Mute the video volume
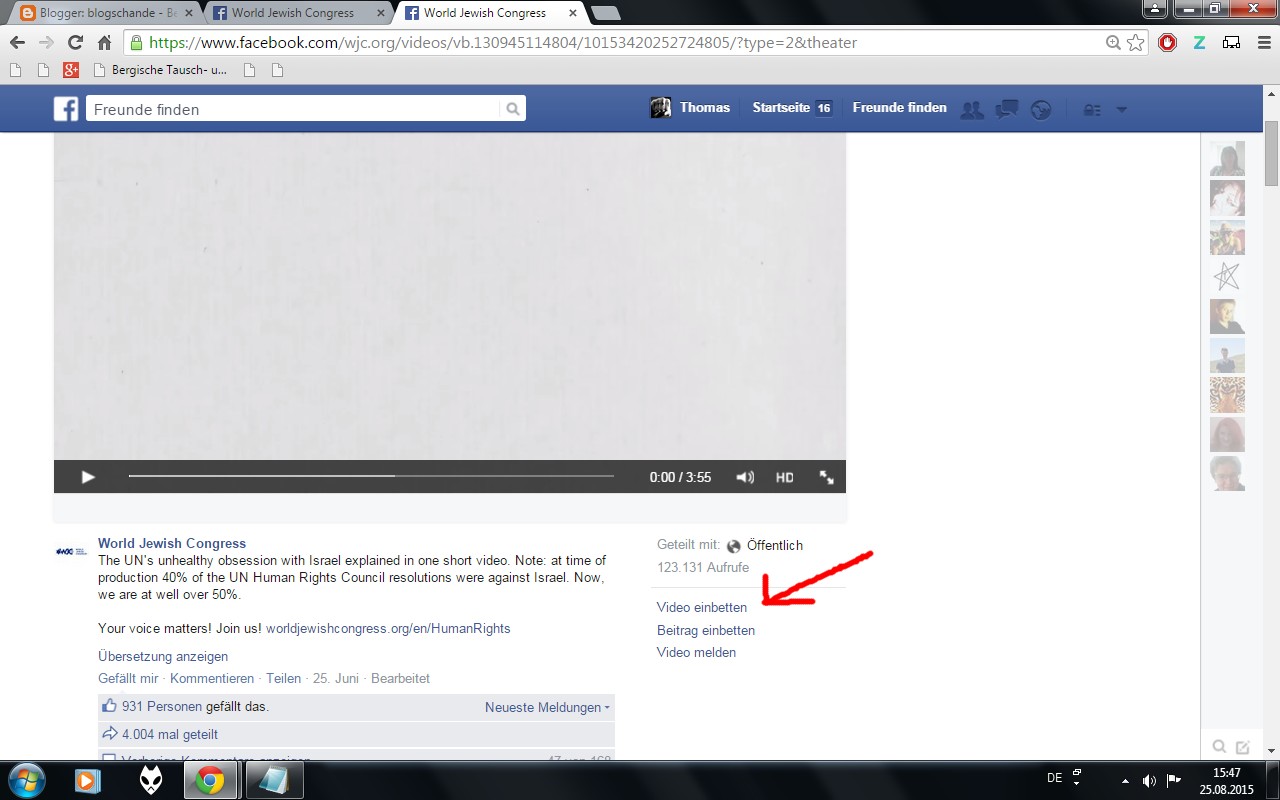 point(745,477)
